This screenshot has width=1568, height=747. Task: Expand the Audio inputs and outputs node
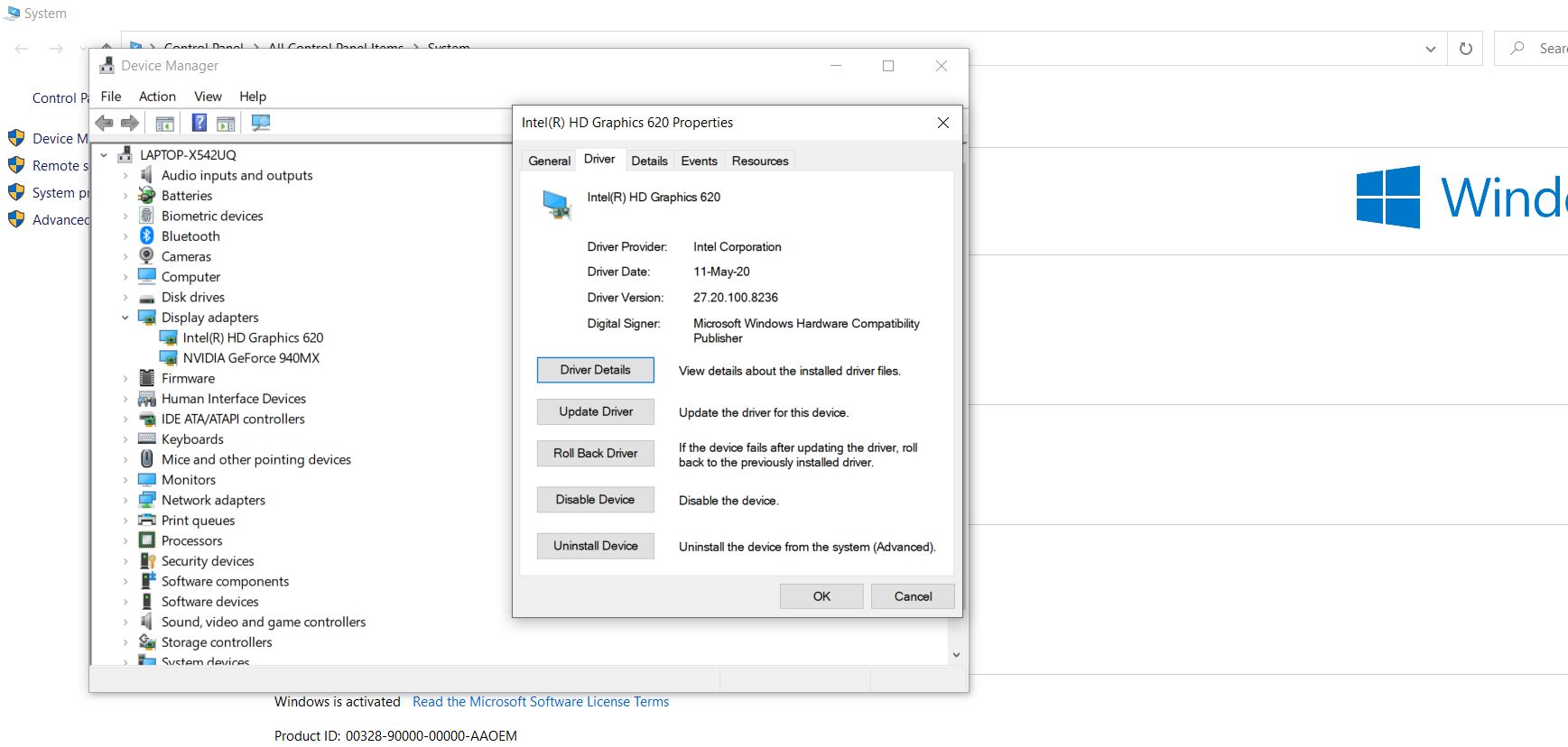[x=125, y=176]
